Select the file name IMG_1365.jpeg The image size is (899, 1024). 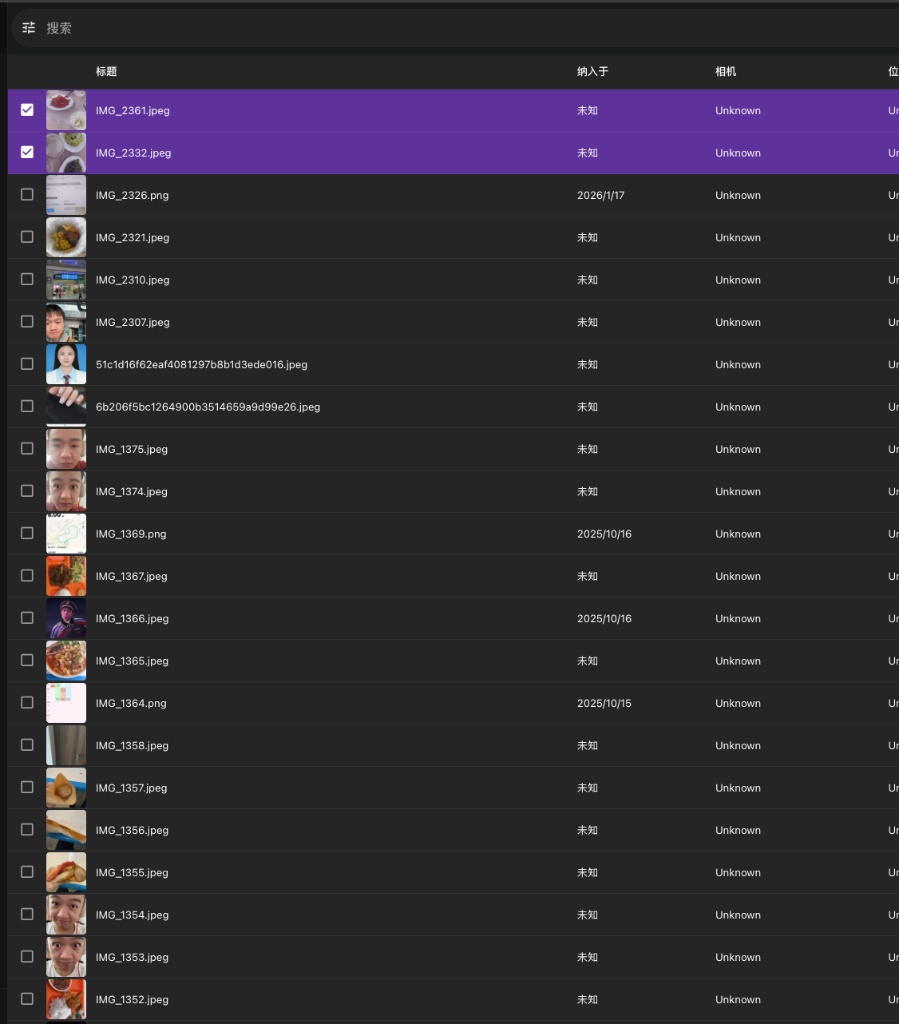pos(132,661)
